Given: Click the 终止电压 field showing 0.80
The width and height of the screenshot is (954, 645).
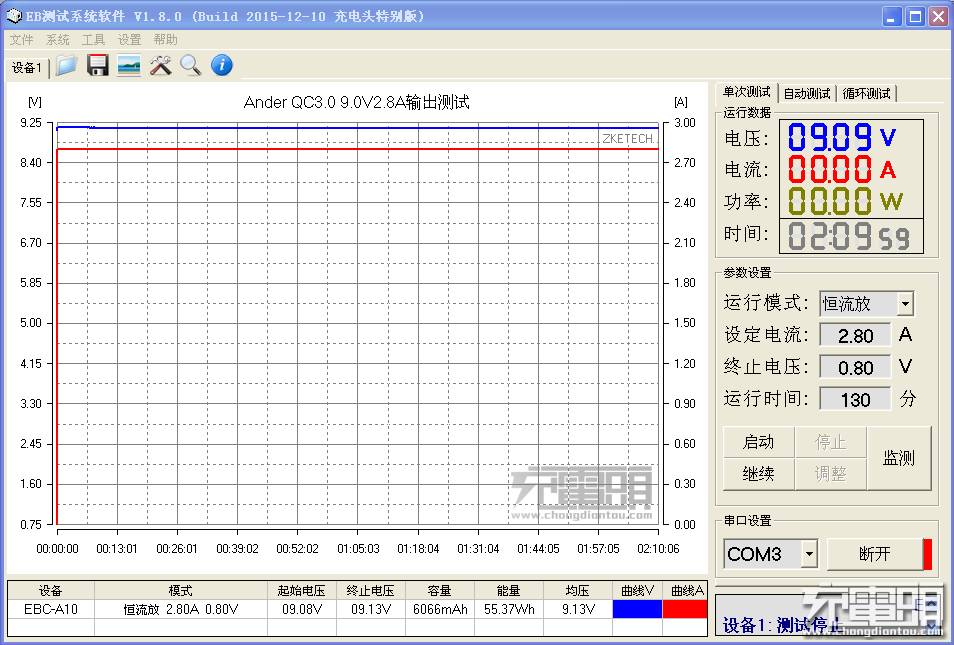Looking at the screenshot, I should click(855, 368).
